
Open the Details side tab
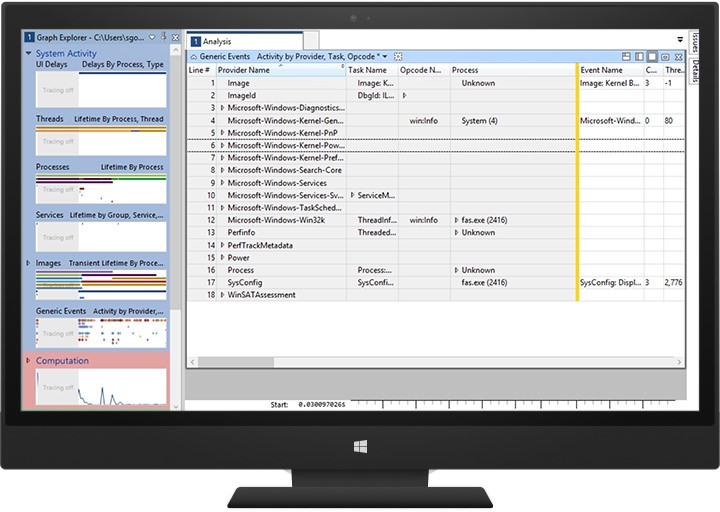(x=695, y=71)
